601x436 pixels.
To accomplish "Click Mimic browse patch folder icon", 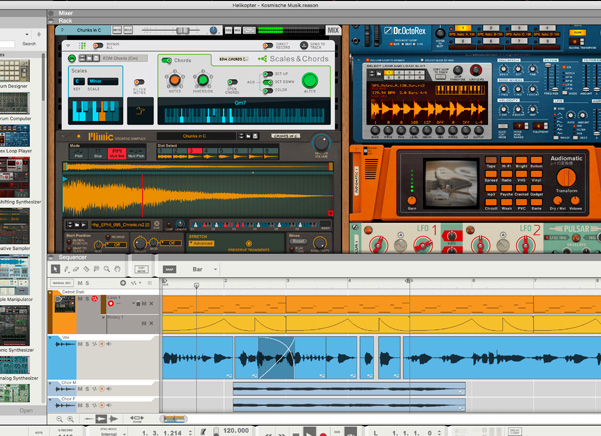I will click(x=248, y=136).
